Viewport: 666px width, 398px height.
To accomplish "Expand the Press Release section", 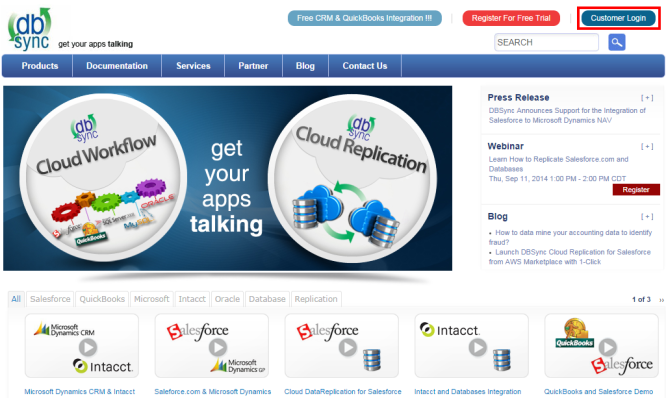I will click(x=647, y=98).
